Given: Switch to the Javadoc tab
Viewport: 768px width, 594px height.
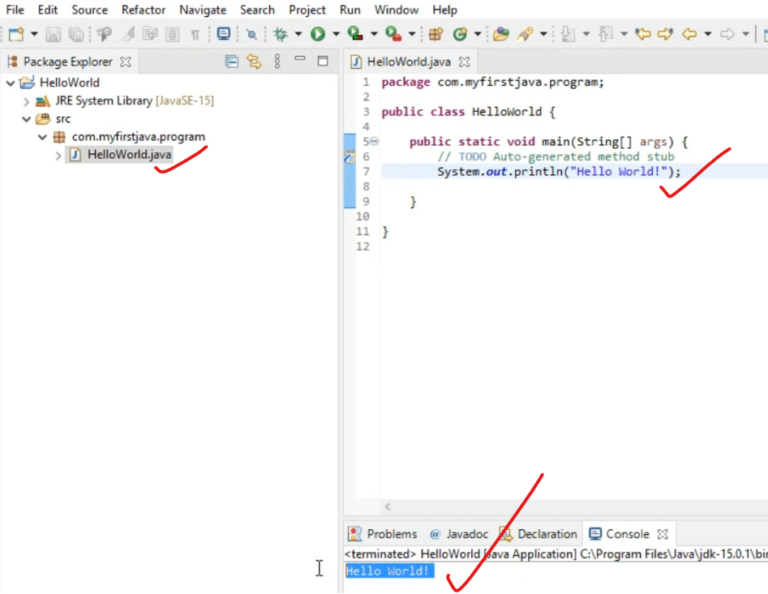Looking at the screenshot, I should 459,534.
